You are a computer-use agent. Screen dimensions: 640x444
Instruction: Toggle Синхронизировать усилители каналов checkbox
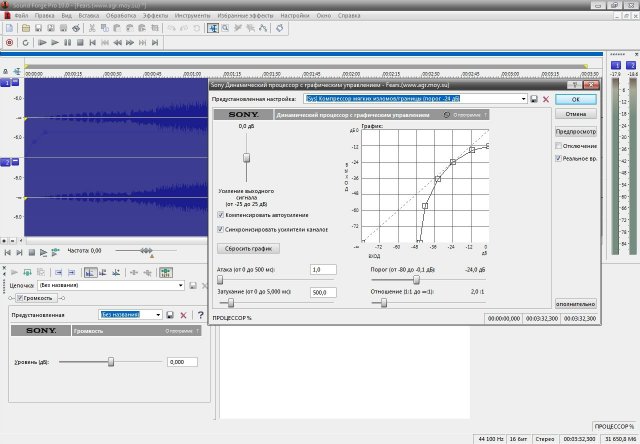[x=221, y=228]
